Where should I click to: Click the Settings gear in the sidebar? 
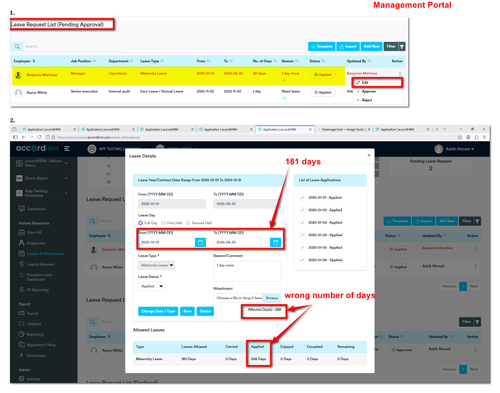click(22, 379)
